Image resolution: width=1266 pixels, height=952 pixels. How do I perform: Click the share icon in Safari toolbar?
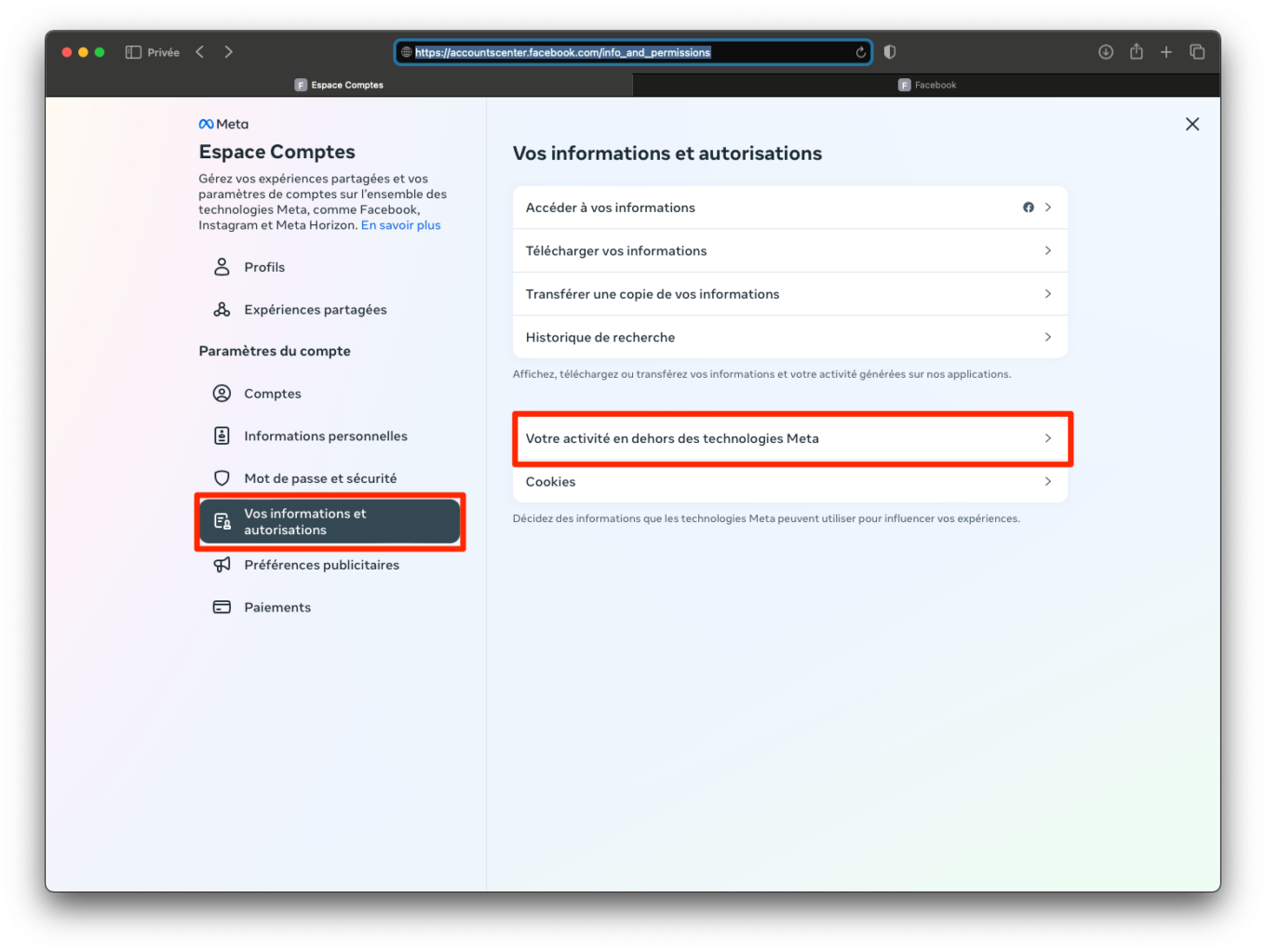coord(1137,51)
